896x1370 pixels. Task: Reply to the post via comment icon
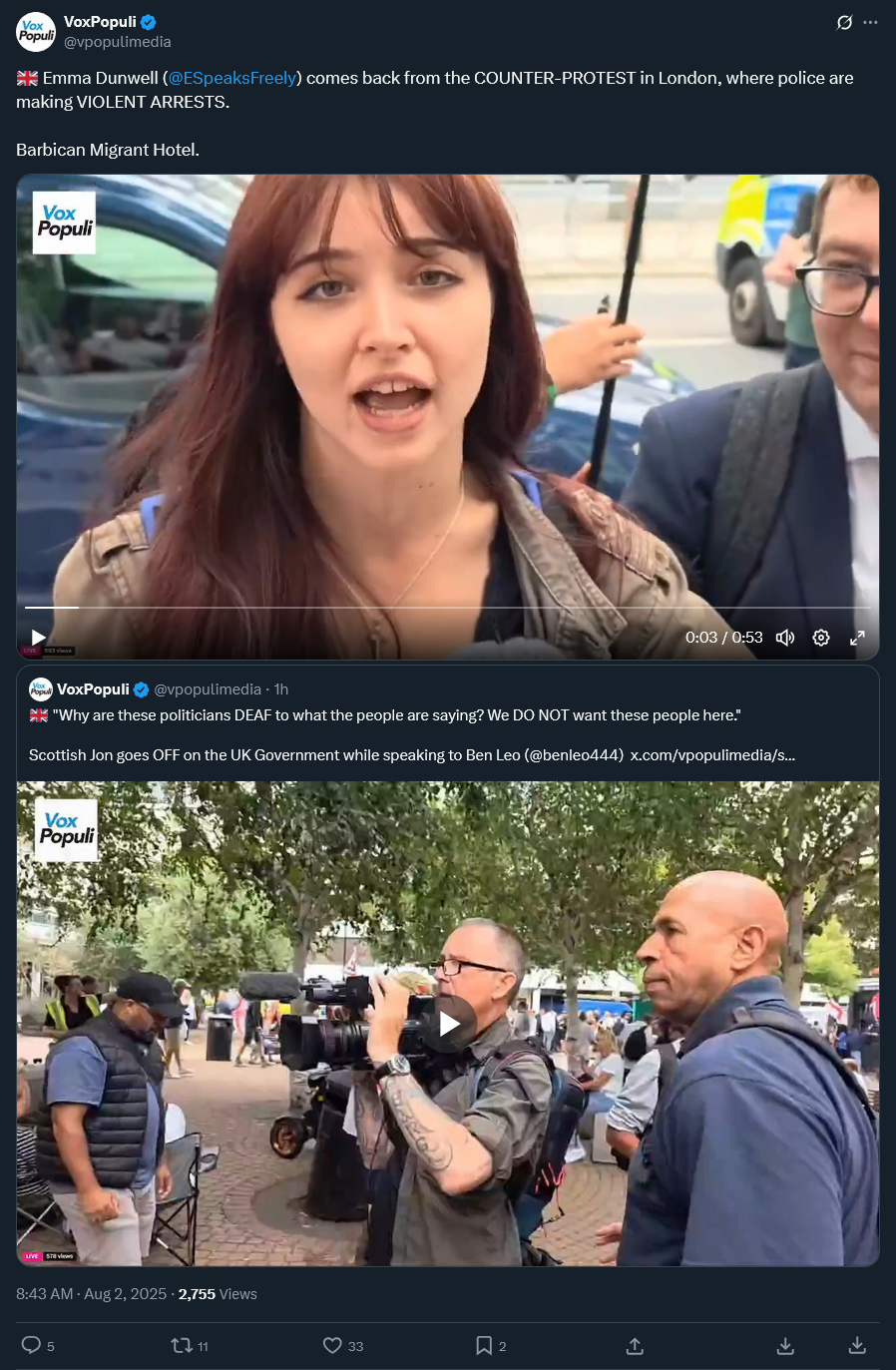31,1345
